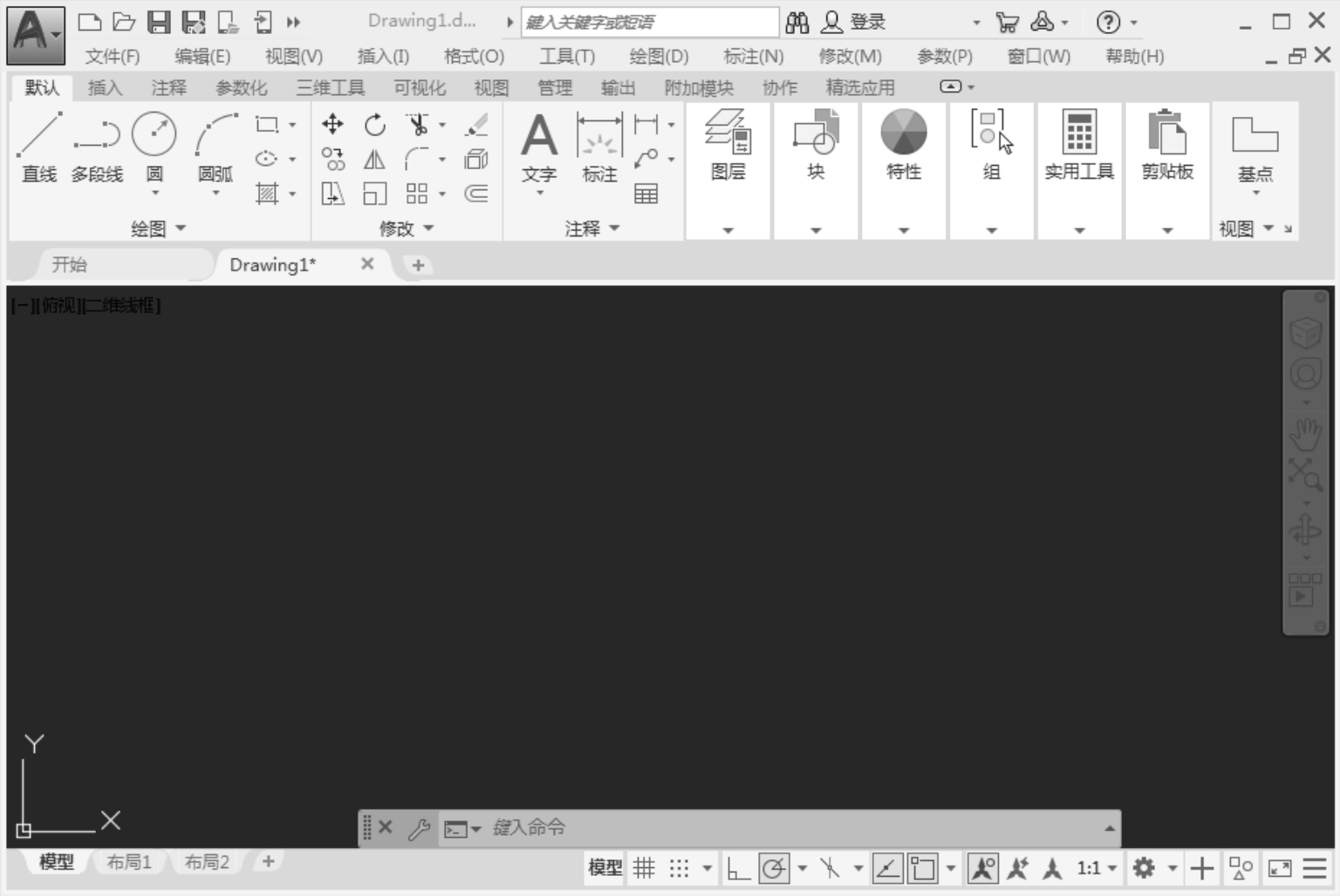Open the 1:1 annotation scale dropdown

[x=1097, y=868]
